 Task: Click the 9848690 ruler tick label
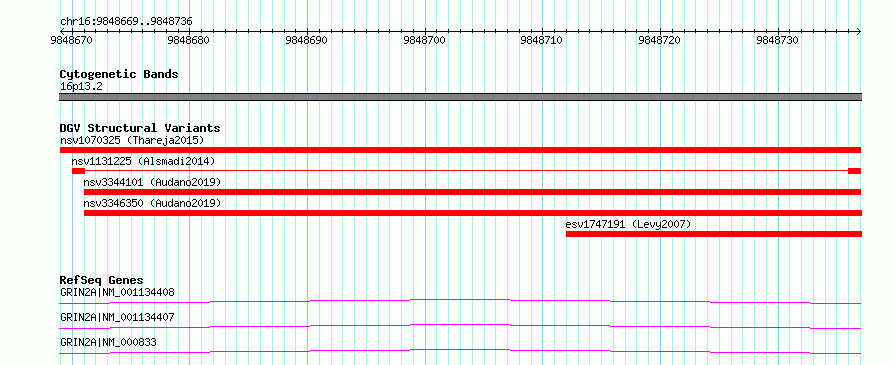[x=307, y=40]
